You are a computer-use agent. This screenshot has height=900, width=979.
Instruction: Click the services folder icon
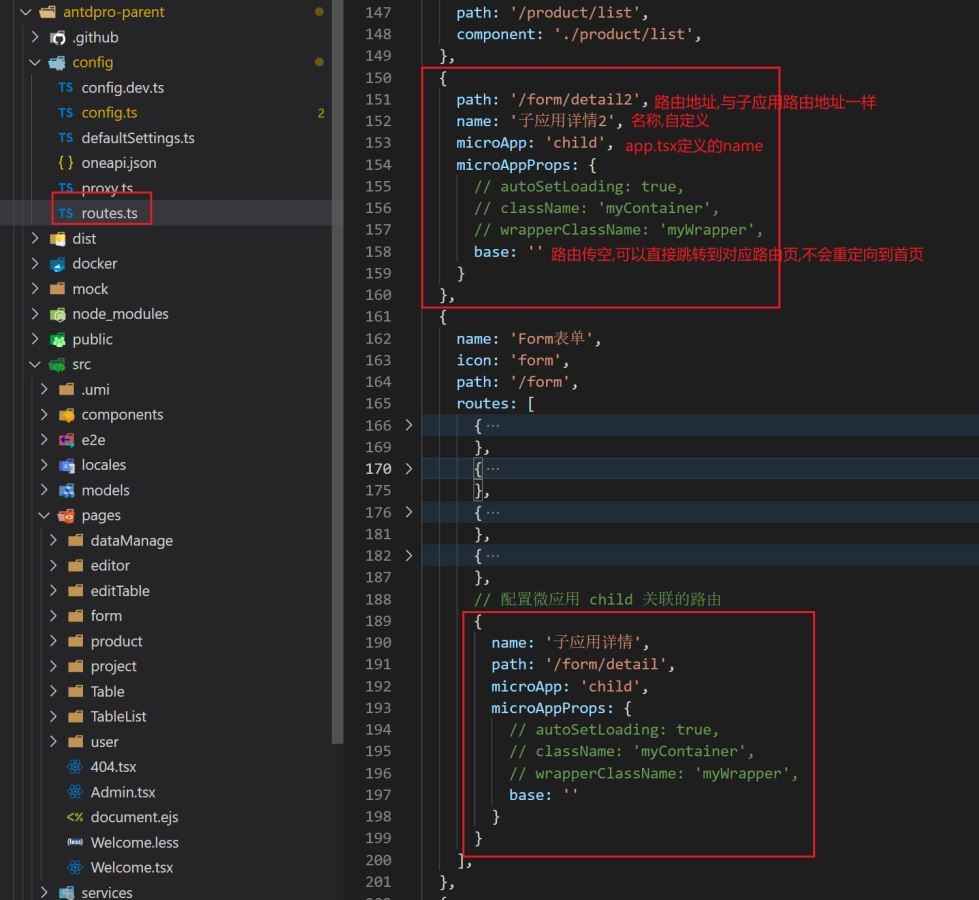67,893
